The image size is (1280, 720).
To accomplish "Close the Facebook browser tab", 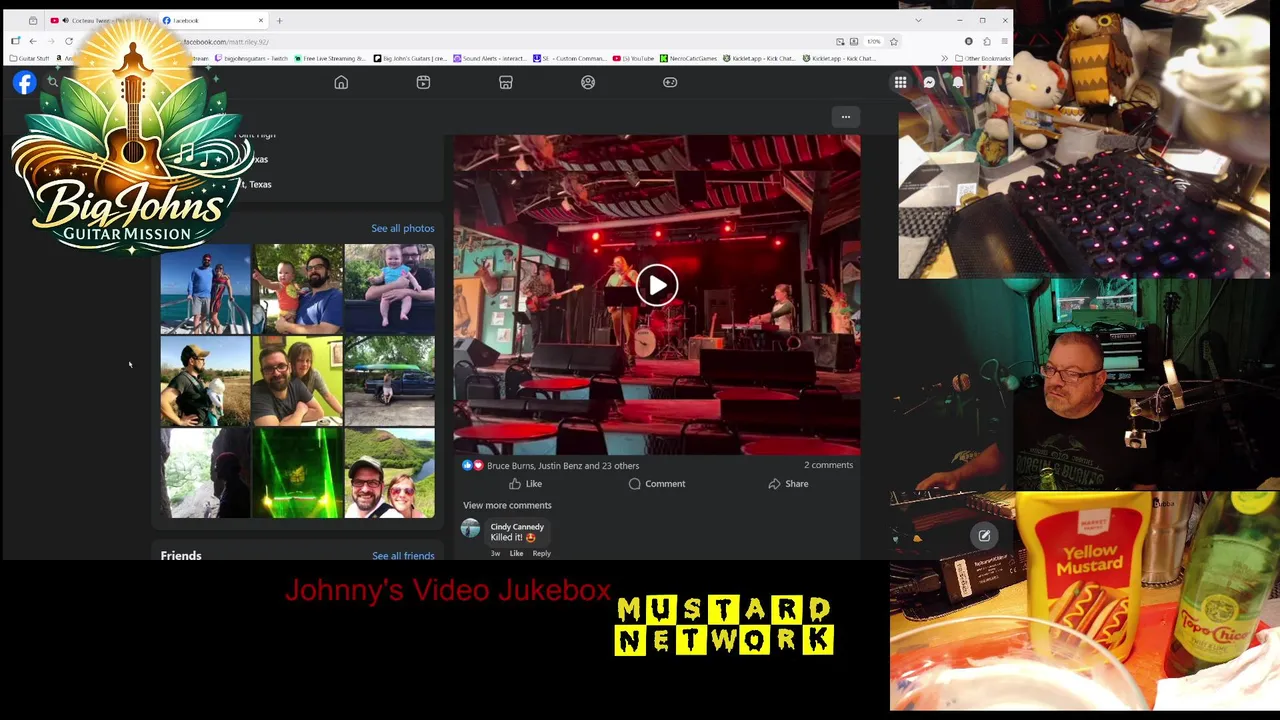I will click(x=261, y=20).
